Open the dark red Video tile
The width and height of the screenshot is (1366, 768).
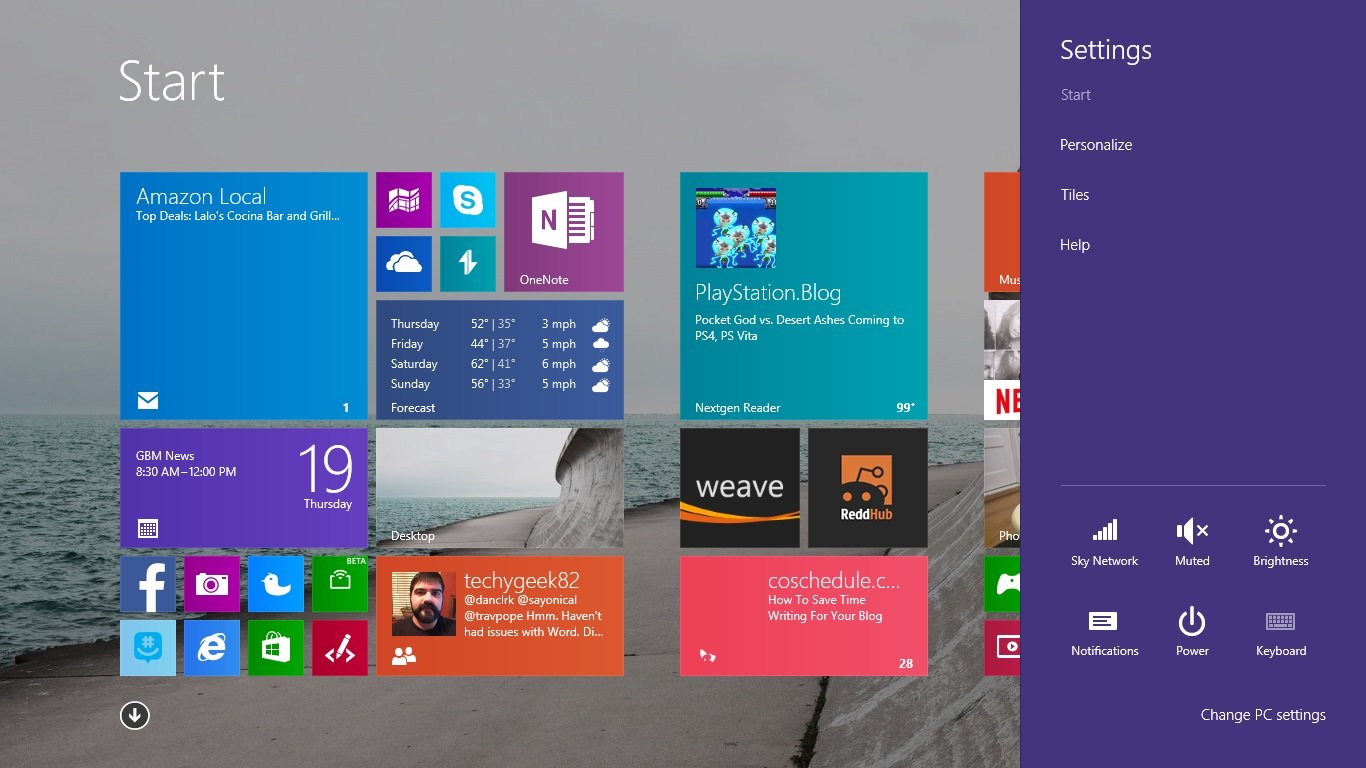[x=1002, y=648]
